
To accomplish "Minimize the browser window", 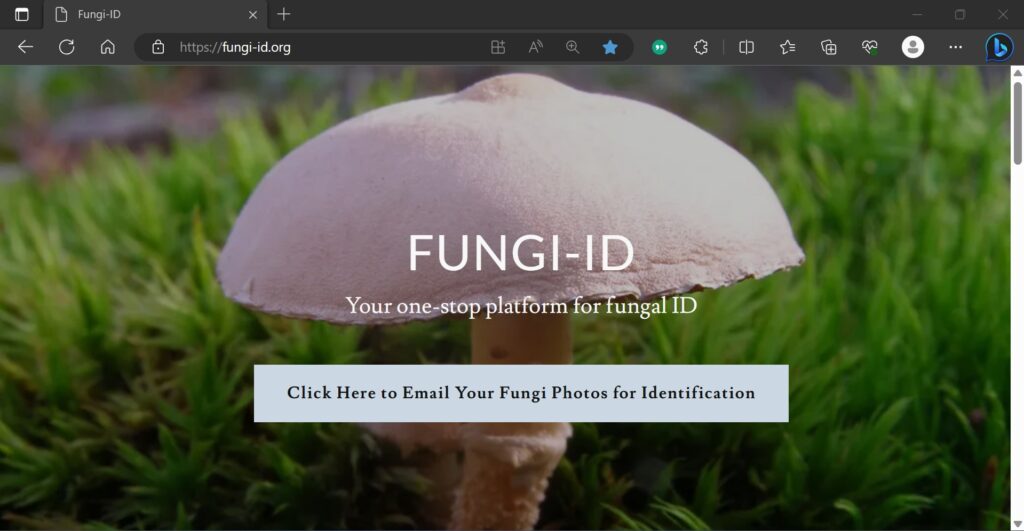I will 917,14.
